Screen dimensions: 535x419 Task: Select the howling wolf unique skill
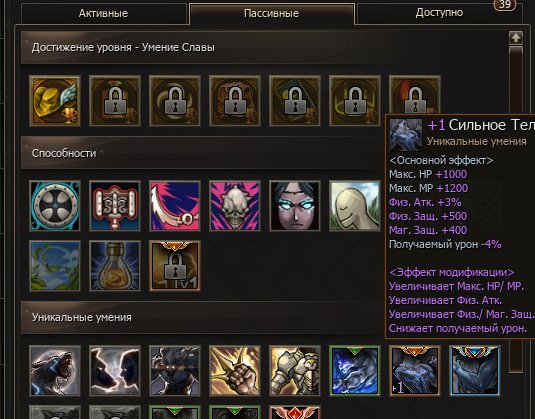pos(55,371)
